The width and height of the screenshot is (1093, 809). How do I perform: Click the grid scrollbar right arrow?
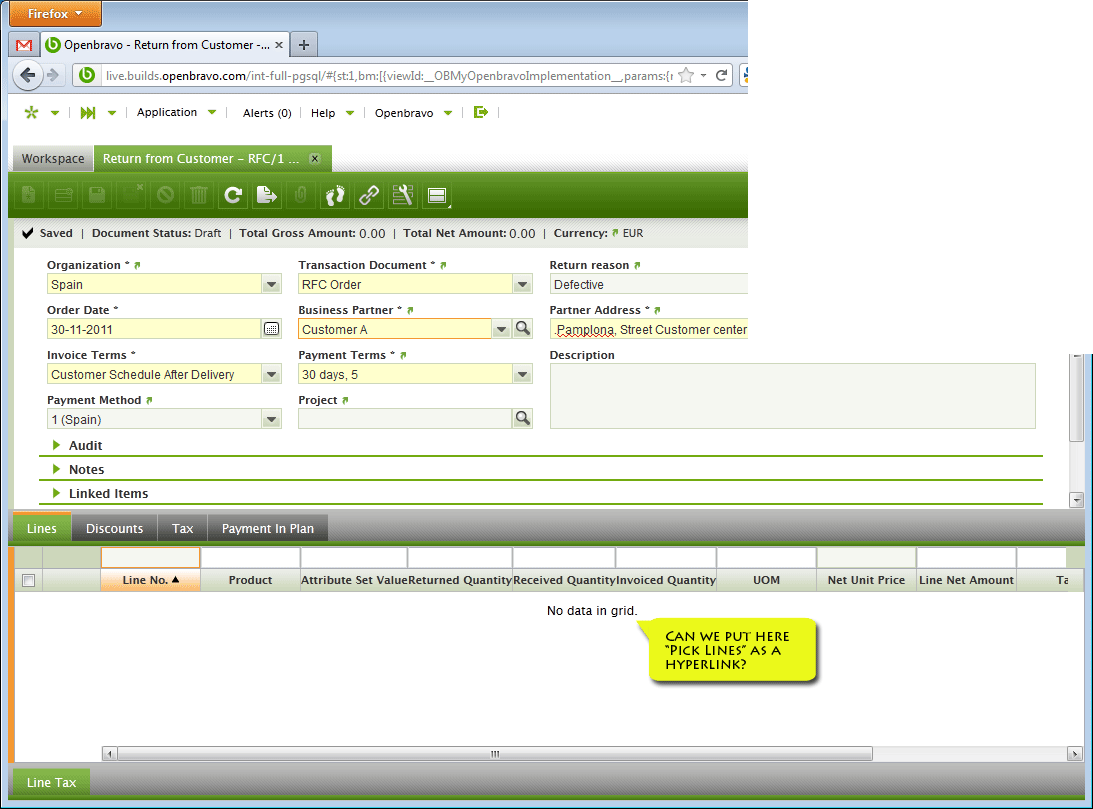(x=1075, y=754)
